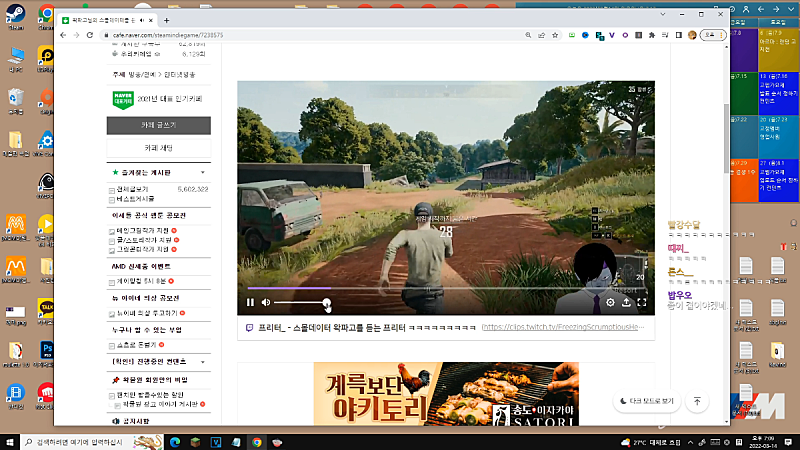Open the new tab plus button
This screenshot has height=450, width=800.
tap(166, 20)
